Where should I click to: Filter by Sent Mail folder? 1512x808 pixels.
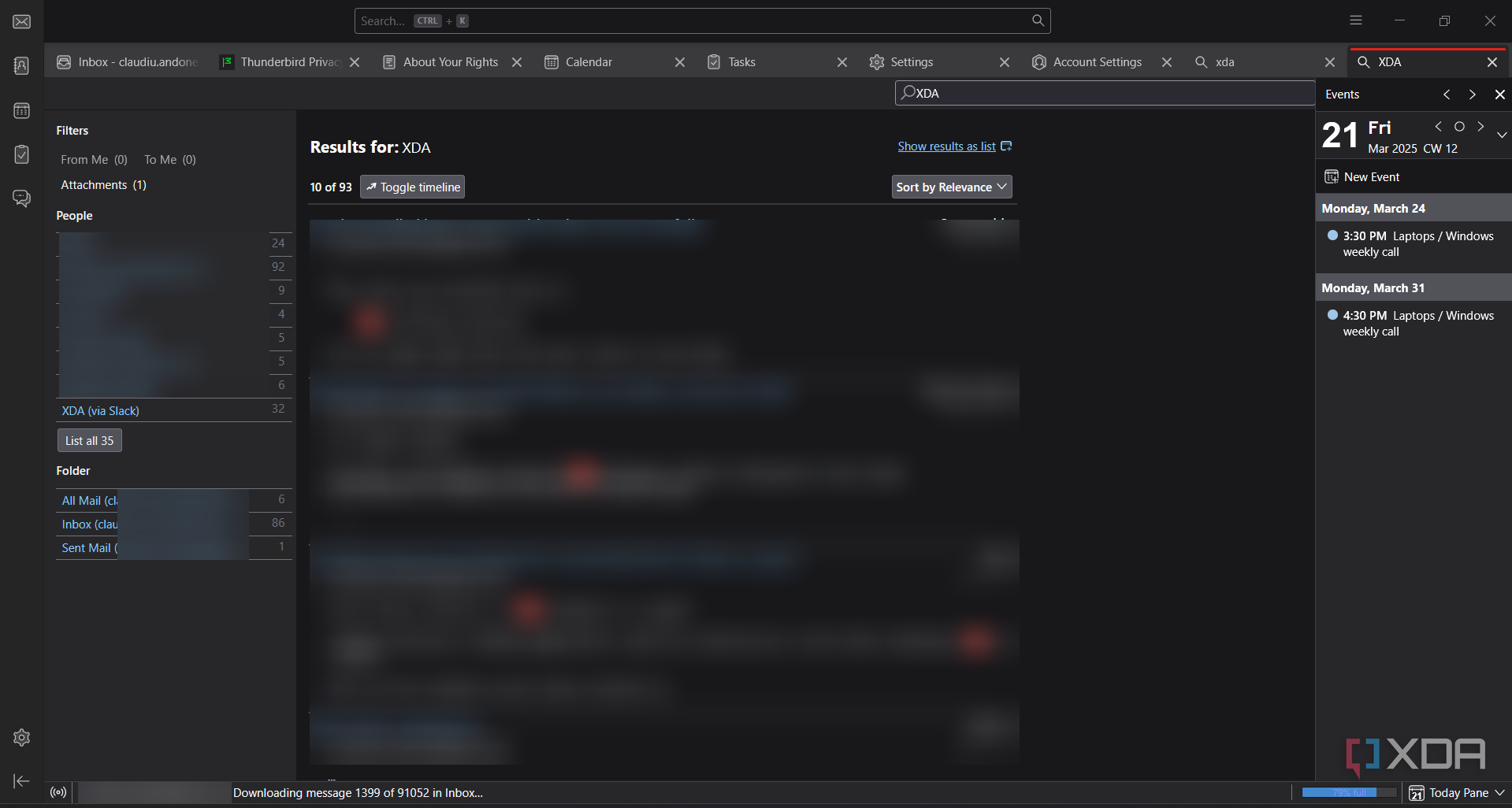[89, 547]
